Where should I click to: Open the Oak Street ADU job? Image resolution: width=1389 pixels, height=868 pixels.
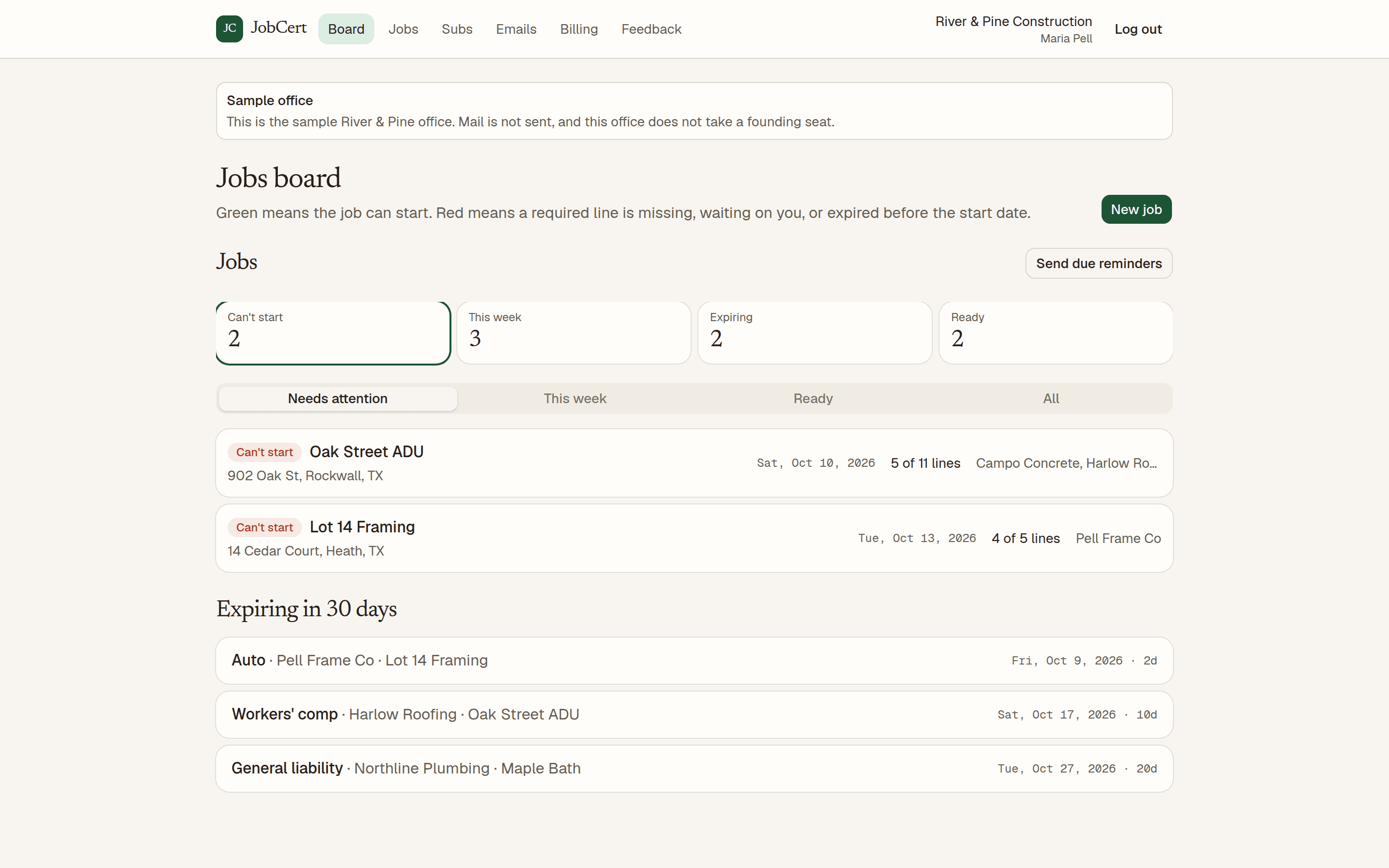pyautogui.click(x=694, y=463)
